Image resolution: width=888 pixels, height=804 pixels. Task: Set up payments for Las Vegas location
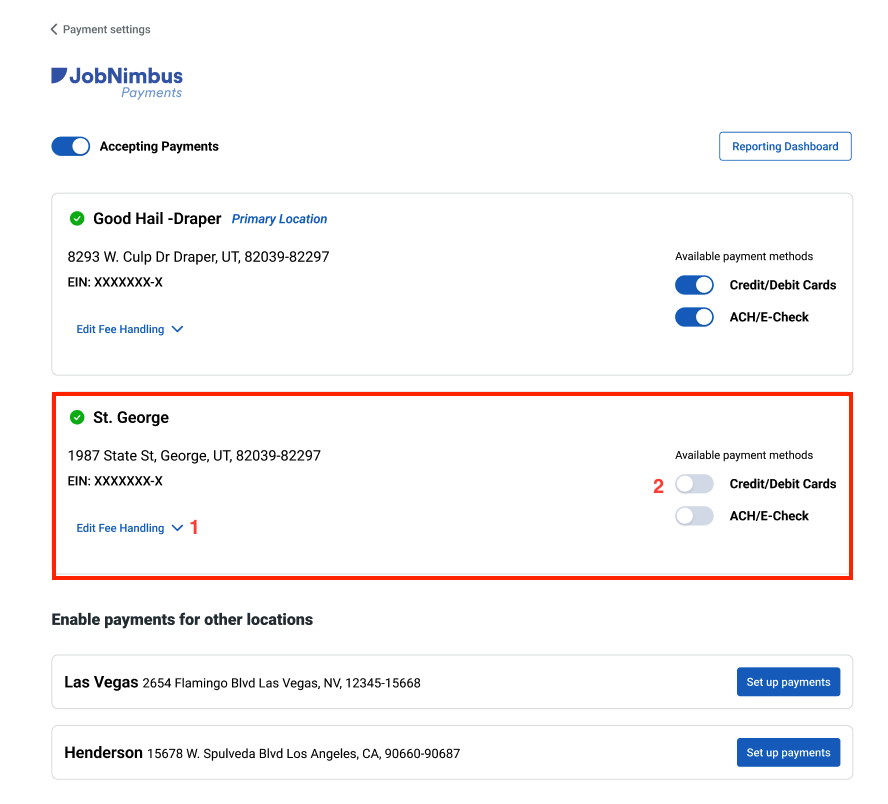click(788, 681)
